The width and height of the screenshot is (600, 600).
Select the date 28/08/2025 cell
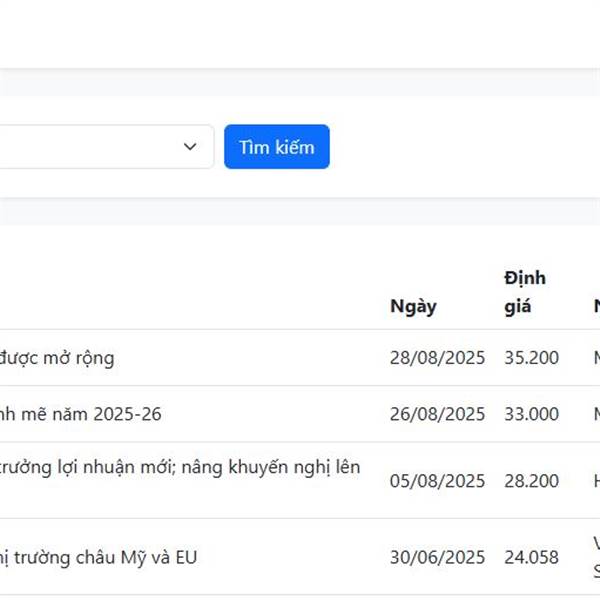pos(437,358)
